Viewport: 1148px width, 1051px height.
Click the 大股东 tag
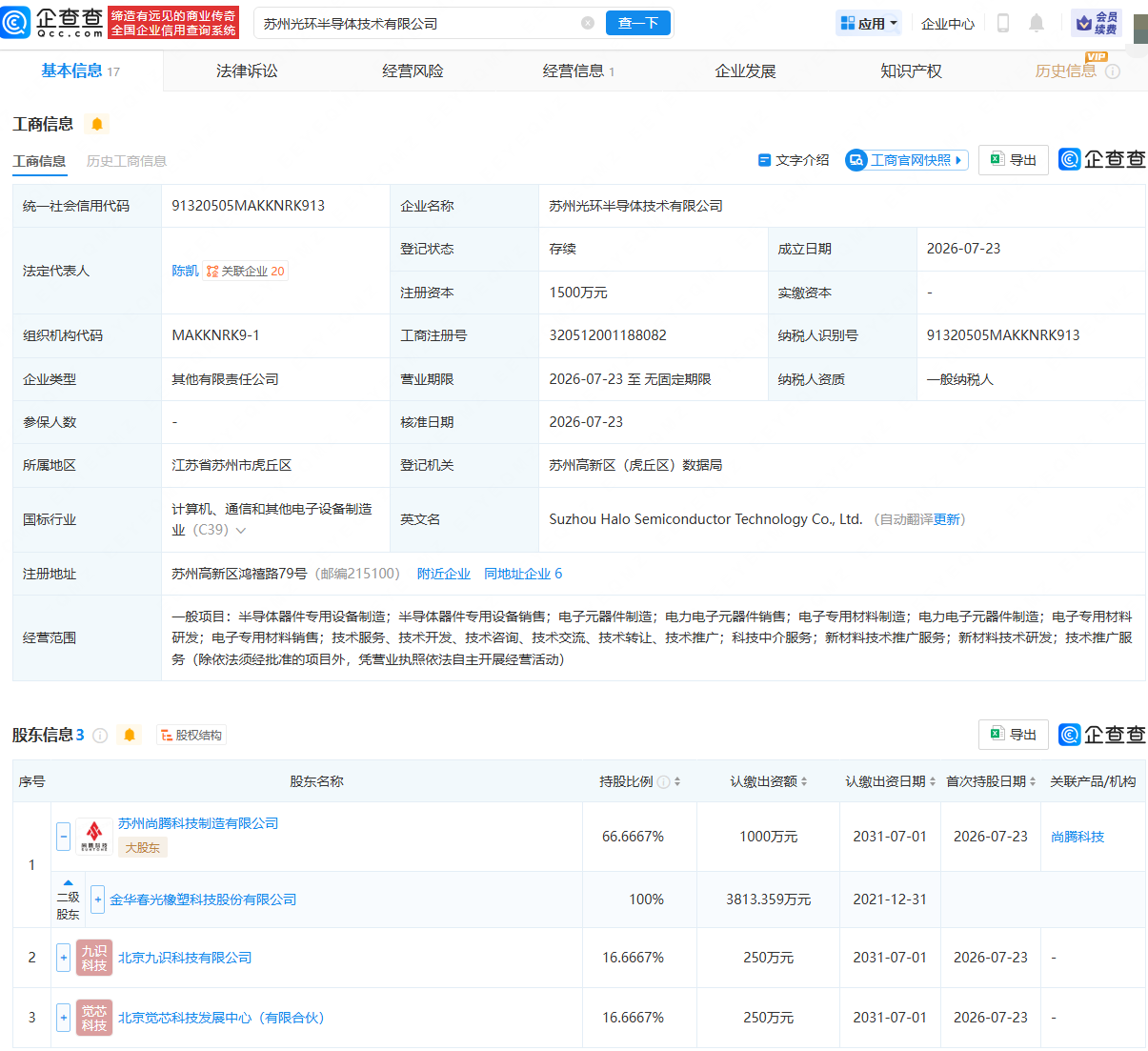[143, 847]
